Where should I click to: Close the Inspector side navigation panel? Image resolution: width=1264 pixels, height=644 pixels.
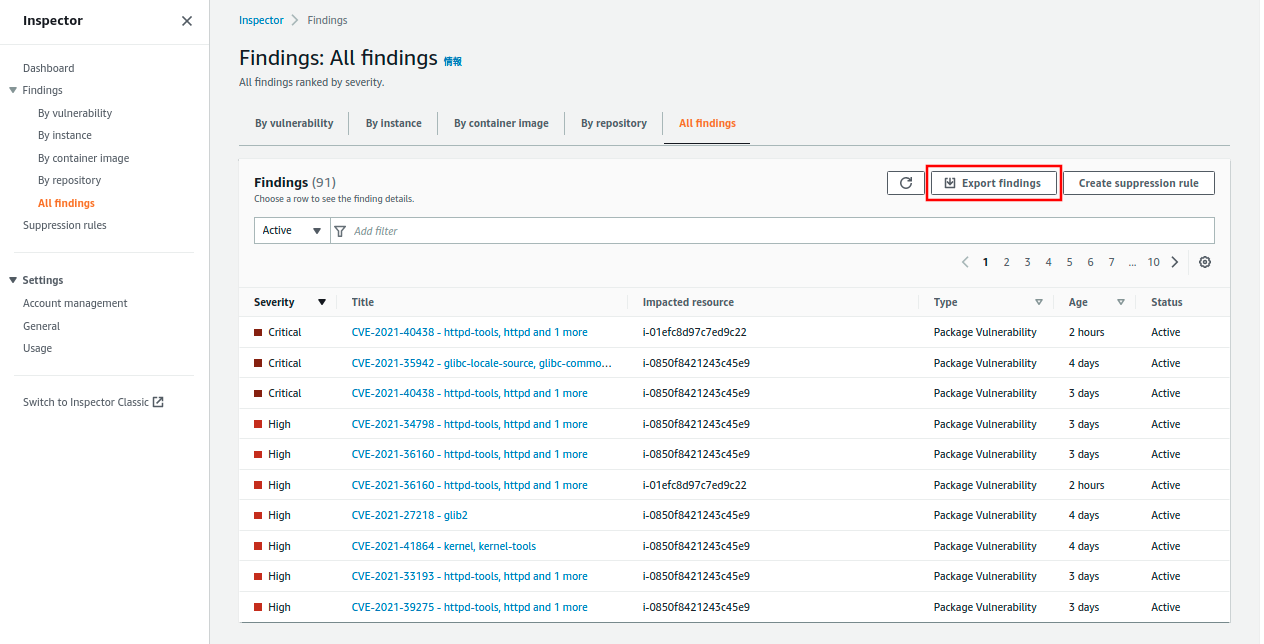point(187,21)
